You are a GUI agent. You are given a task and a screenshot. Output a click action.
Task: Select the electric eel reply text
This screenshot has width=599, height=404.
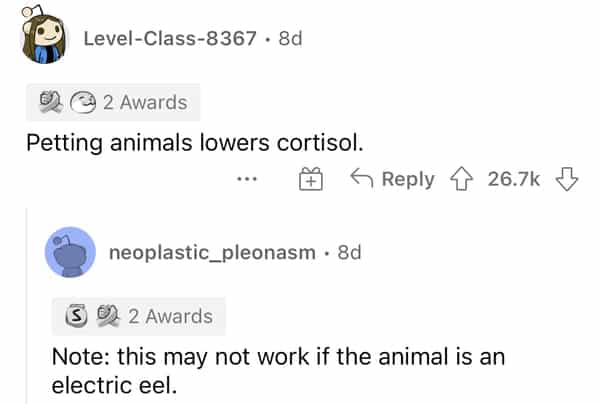(x=278, y=370)
